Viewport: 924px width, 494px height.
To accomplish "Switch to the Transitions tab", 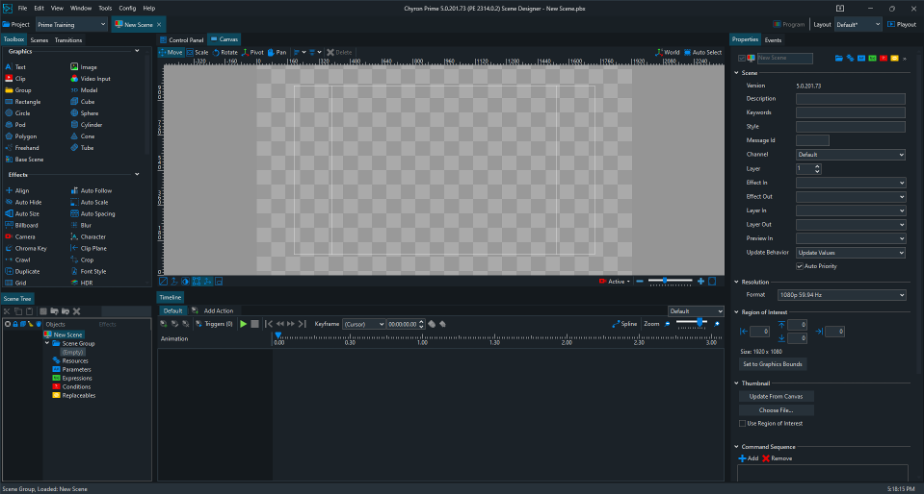I will click(x=69, y=40).
